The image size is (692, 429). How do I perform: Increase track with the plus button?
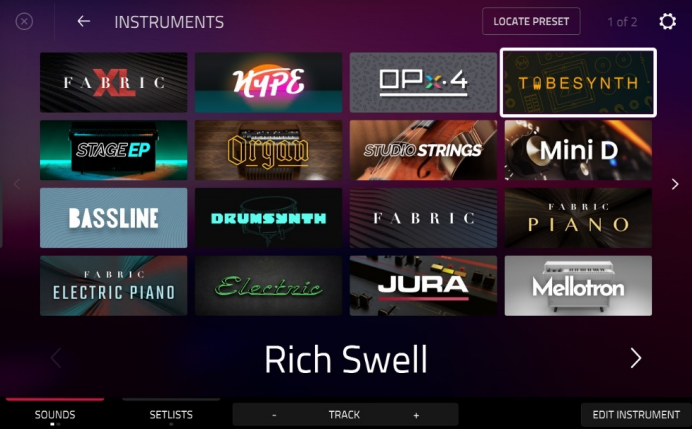pos(416,415)
